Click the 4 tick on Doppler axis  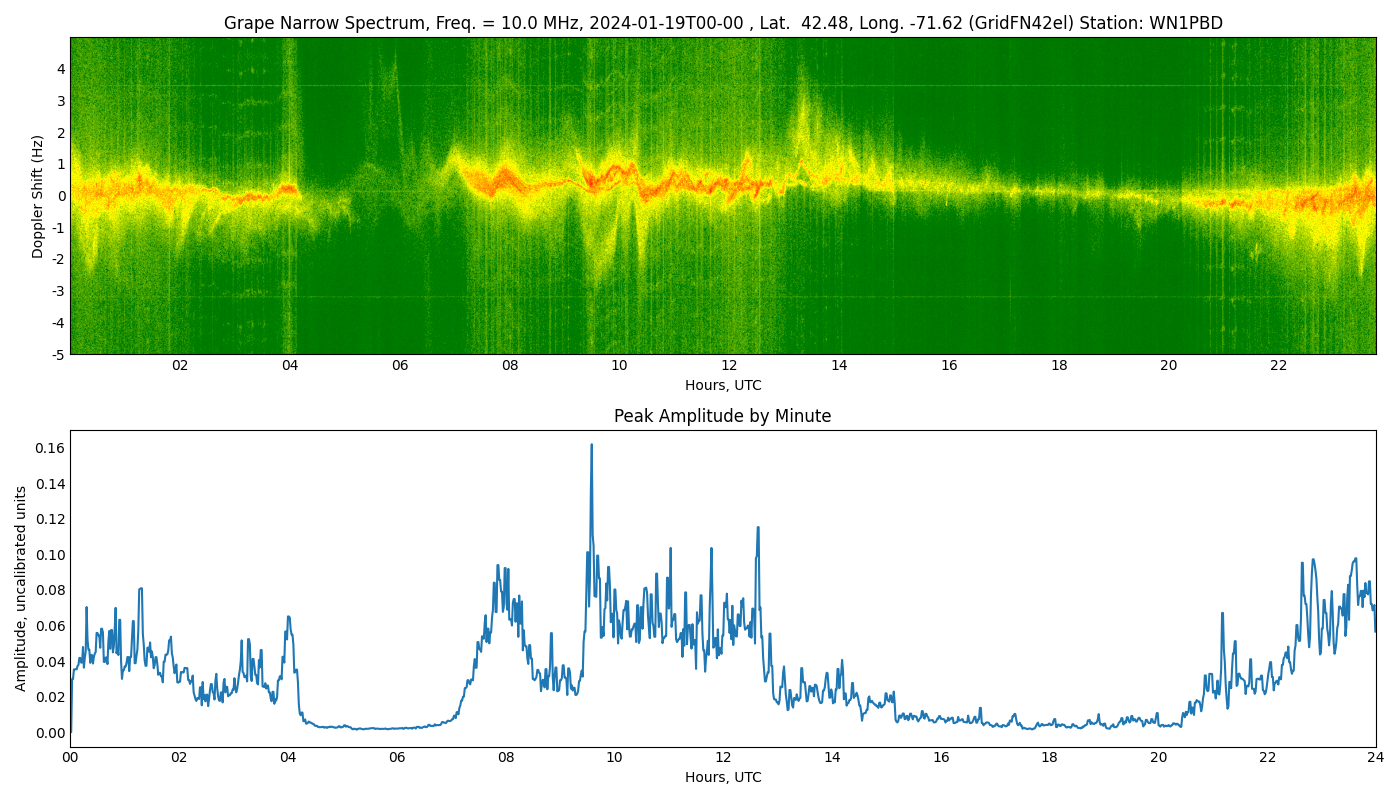(61, 69)
